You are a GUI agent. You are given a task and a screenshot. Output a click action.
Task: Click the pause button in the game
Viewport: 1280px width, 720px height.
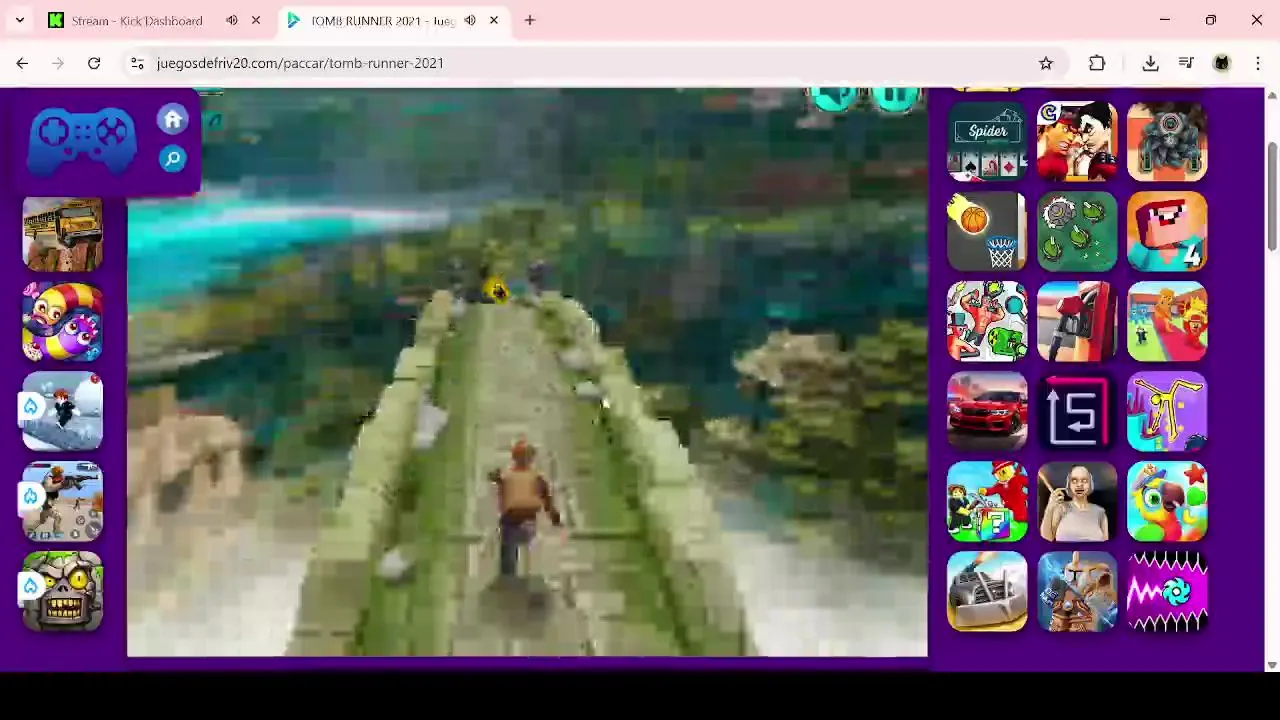tap(895, 97)
